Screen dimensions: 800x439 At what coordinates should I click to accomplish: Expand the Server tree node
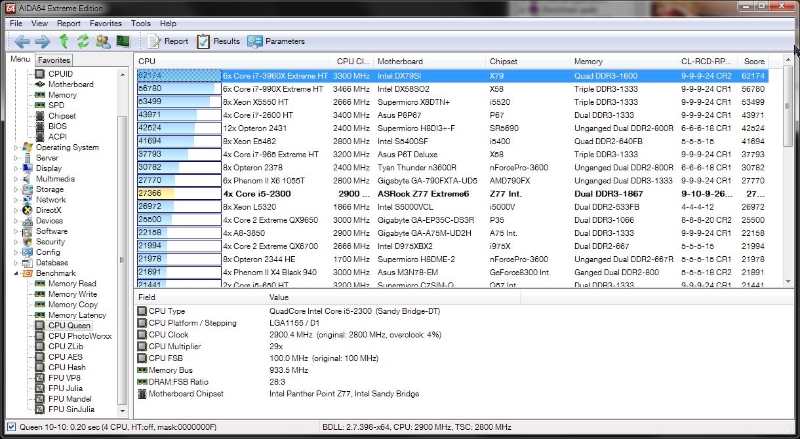15,158
